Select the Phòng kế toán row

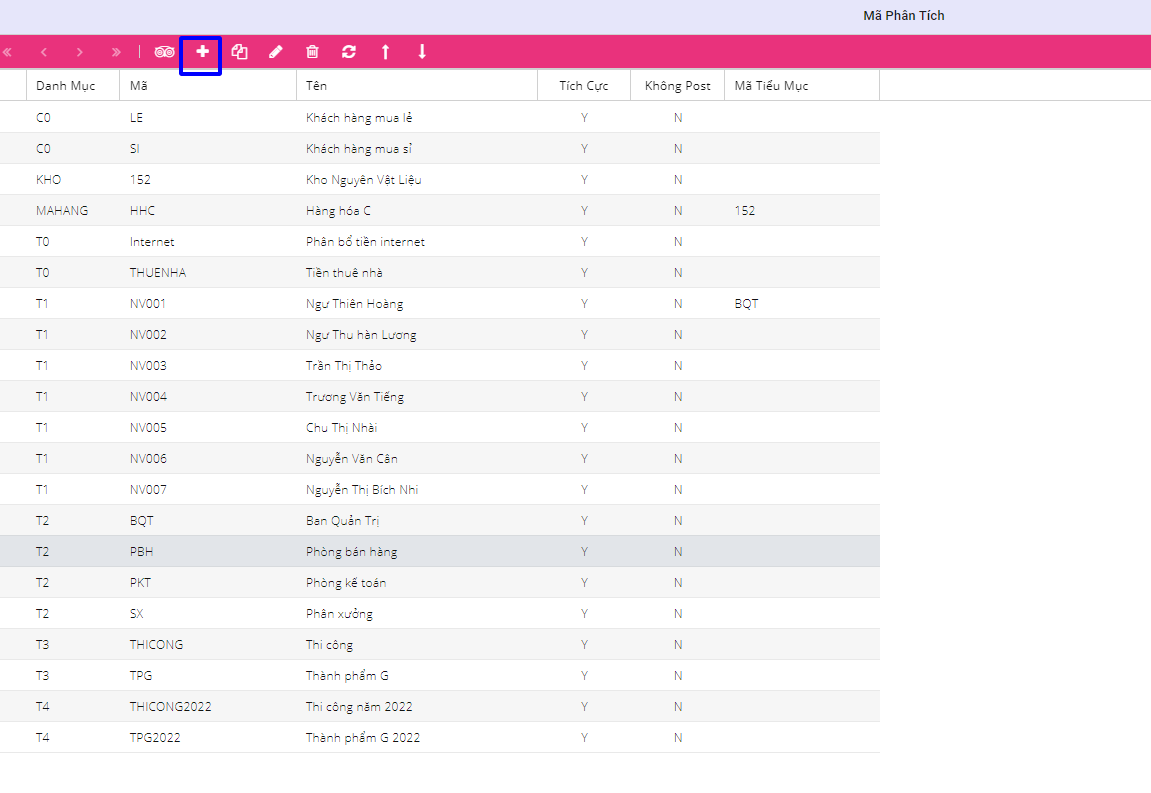pos(346,583)
